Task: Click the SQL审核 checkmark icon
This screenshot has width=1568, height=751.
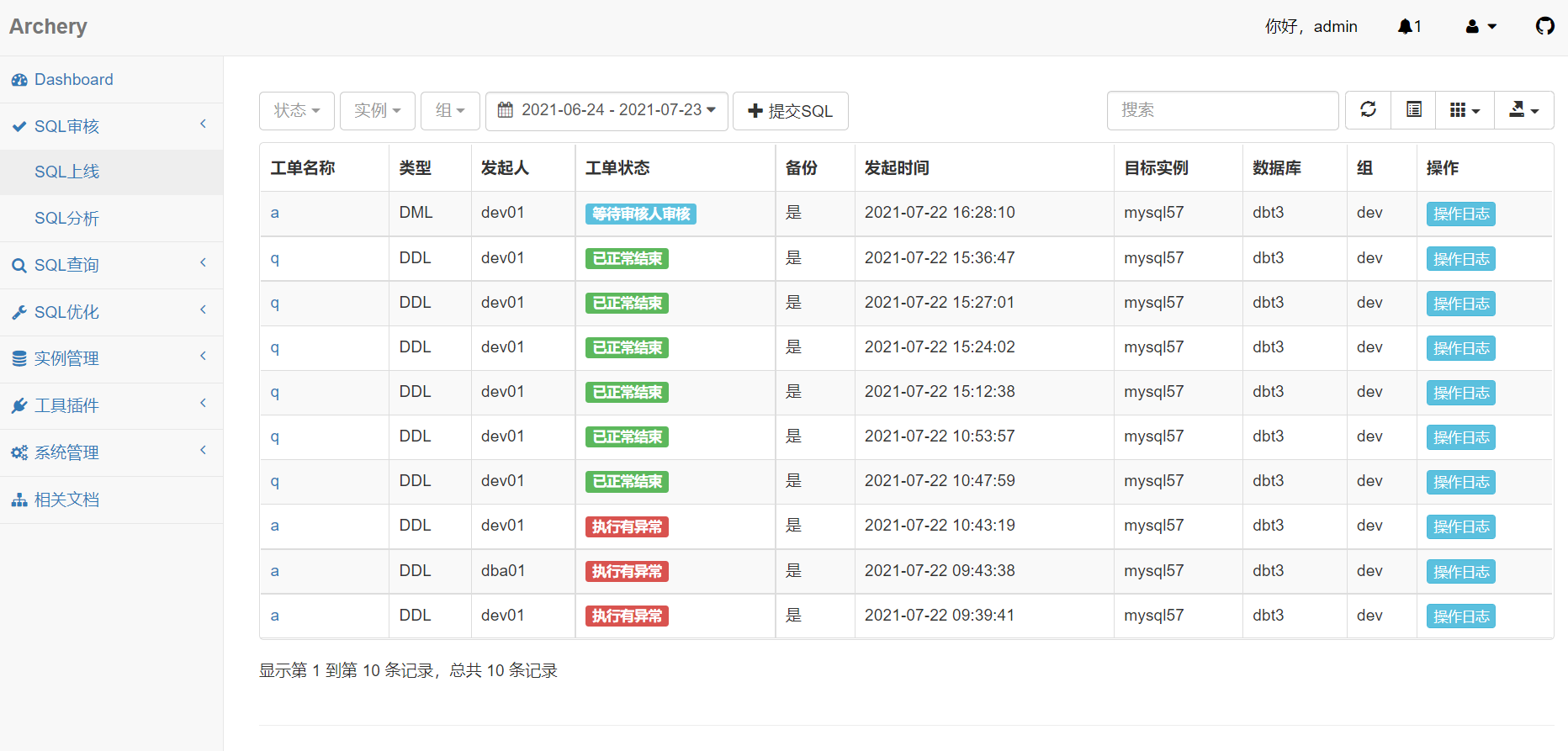Action: click(19, 127)
